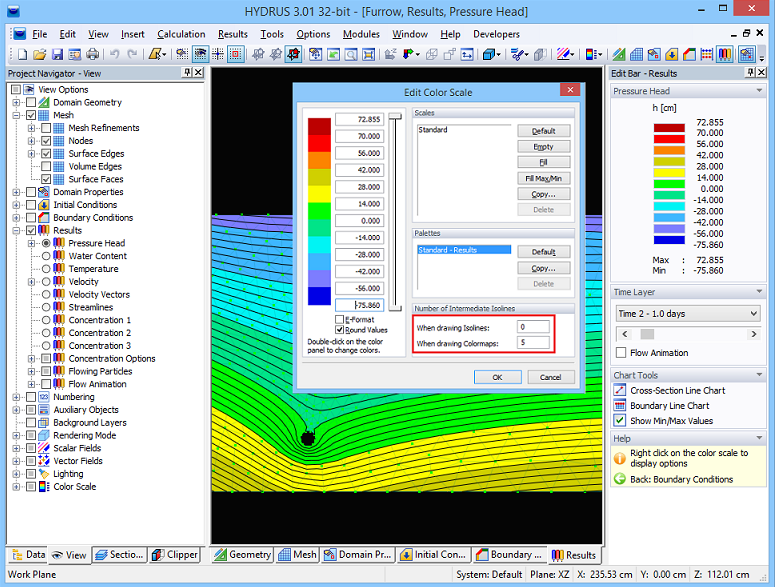Click the blue grid Mesh toolbar icon
The width and height of the screenshot is (775, 587).
tap(637, 54)
